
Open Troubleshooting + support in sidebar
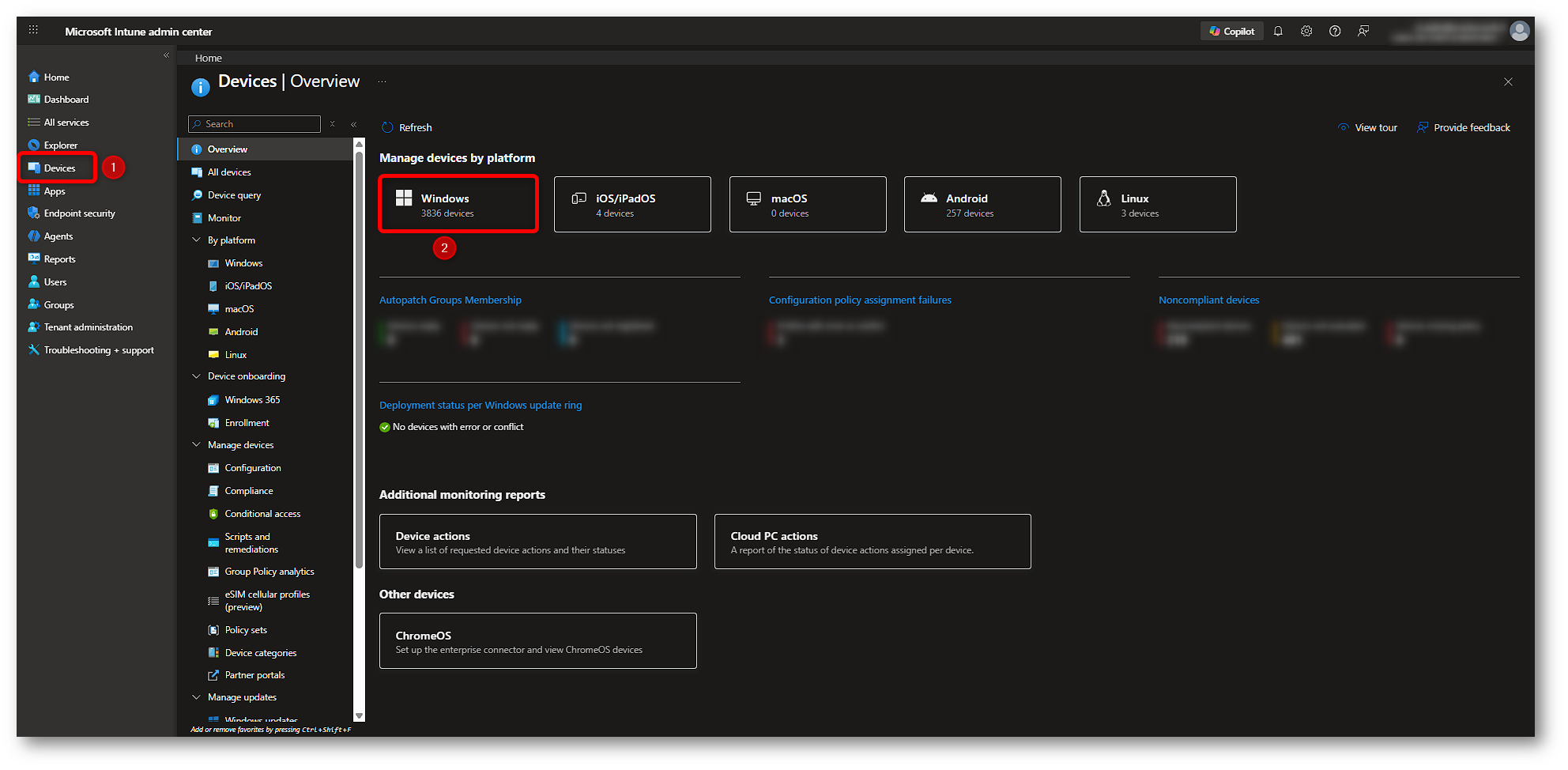[98, 350]
